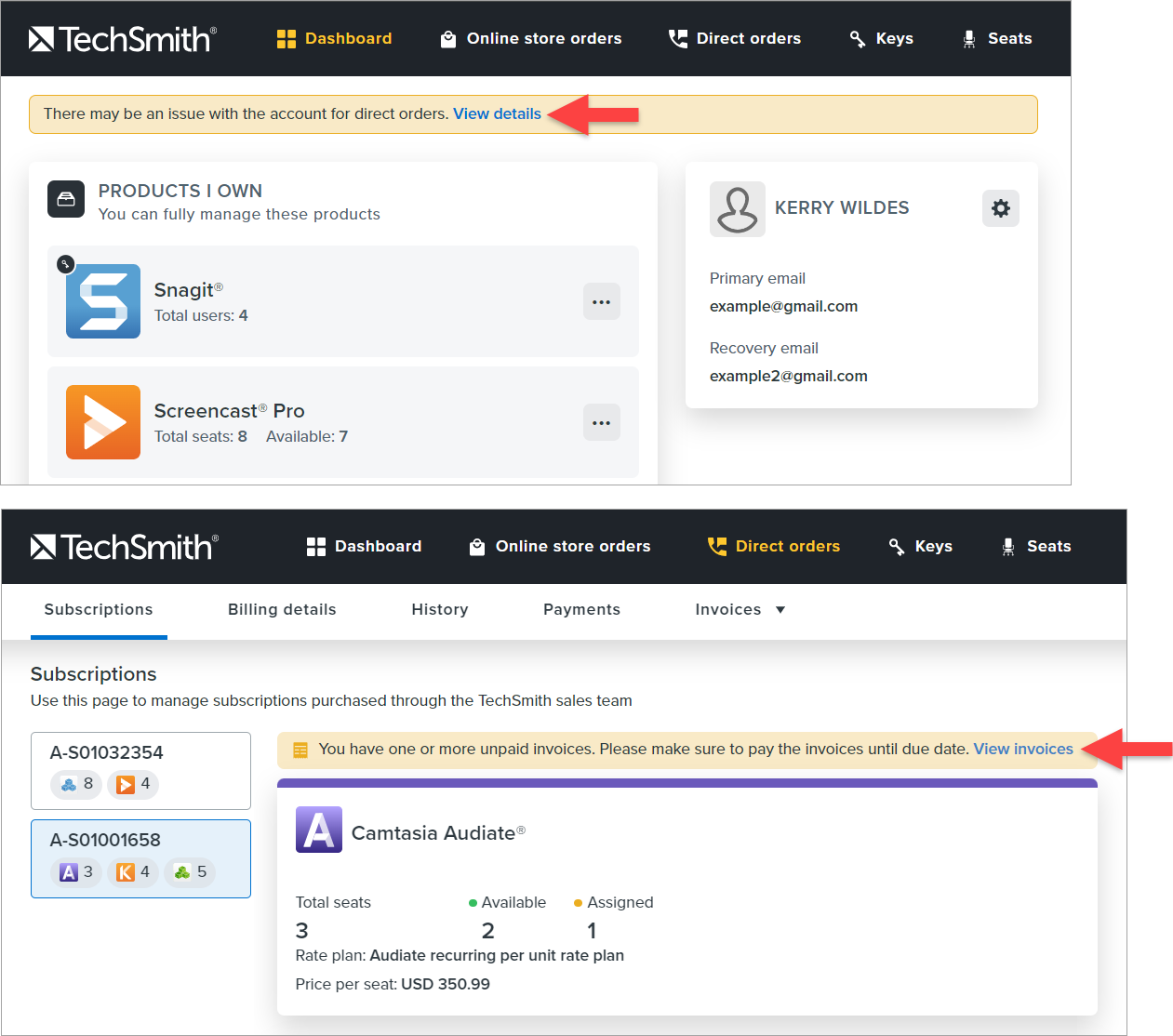
Task: Click the Snagit product icon
Action: [x=103, y=301]
